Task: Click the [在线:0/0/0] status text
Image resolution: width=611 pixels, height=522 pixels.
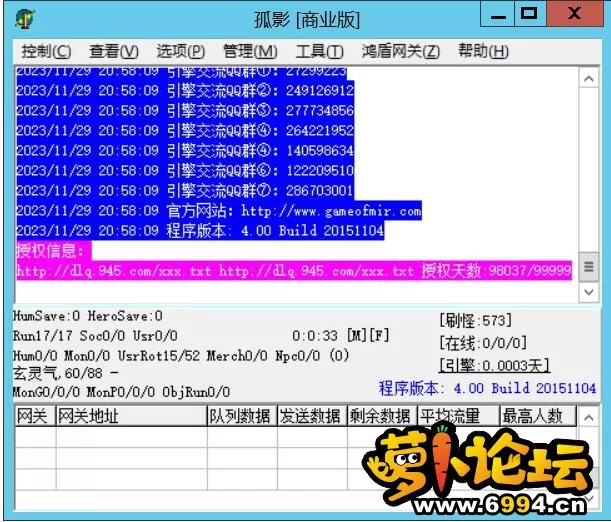Action: [x=483, y=343]
